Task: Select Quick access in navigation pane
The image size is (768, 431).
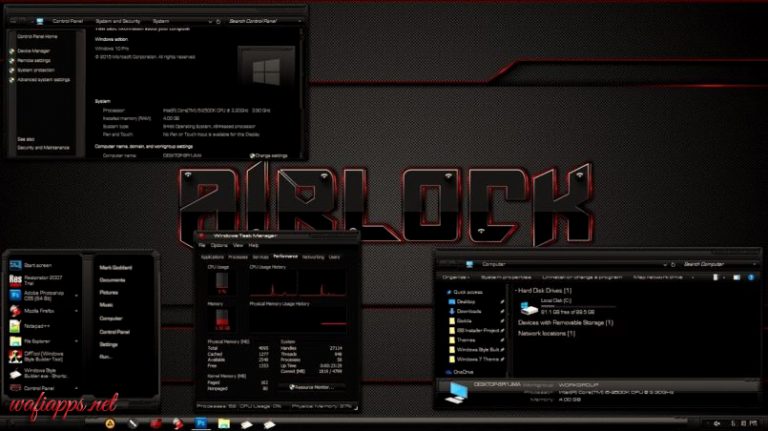Action: pyautogui.click(x=464, y=292)
